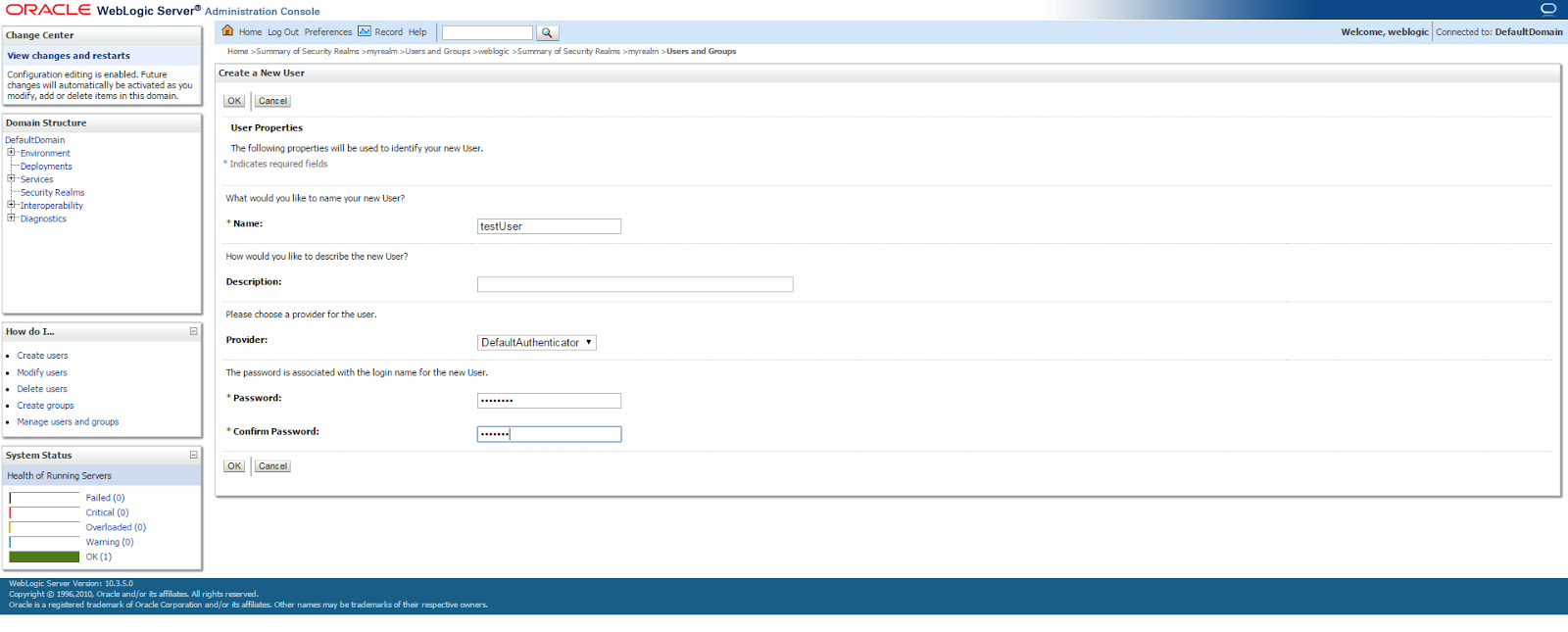1568x632 pixels.
Task: Click the magnifier search button
Action: [x=547, y=32]
